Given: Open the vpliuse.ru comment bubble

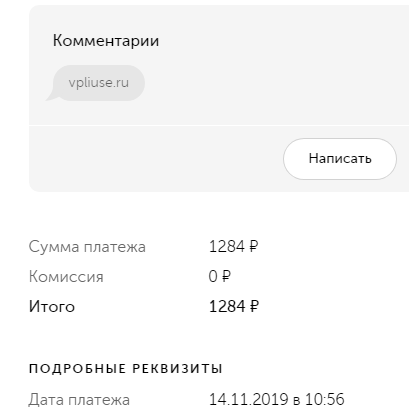Looking at the screenshot, I should pos(99,83).
